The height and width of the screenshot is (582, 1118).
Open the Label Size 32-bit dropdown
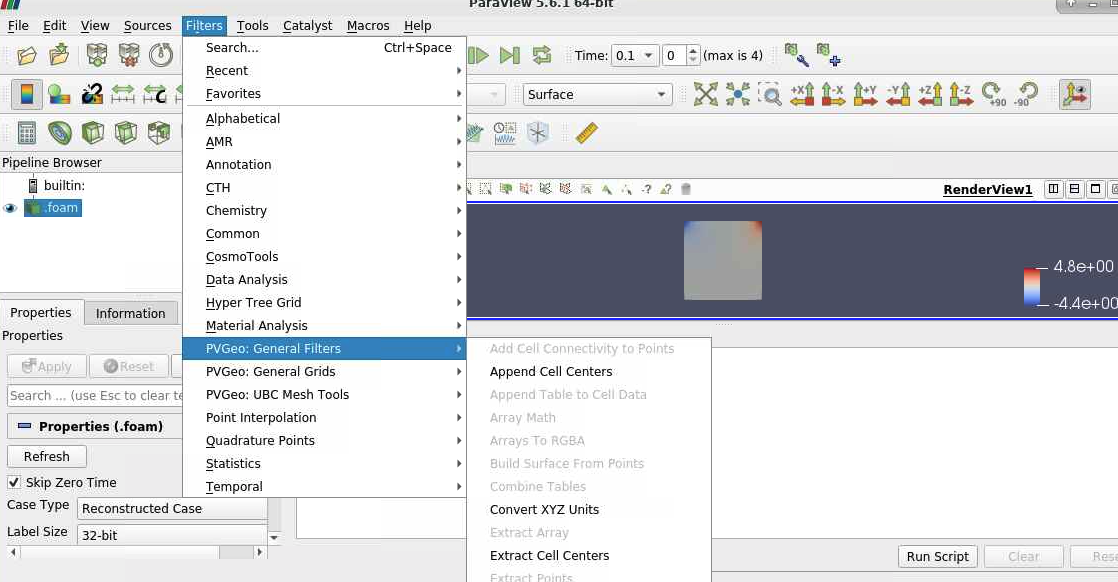[x=172, y=535]
